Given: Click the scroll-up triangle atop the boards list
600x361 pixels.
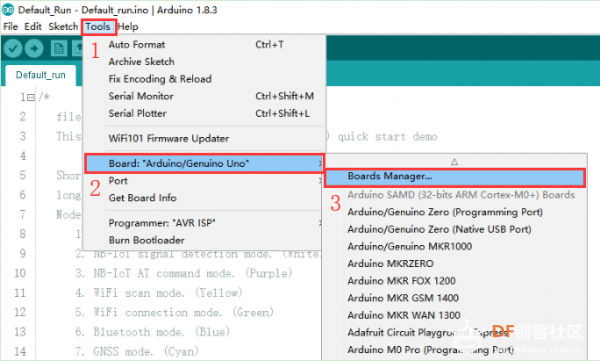Looking at the screenshot, I should [x=454, y=162].
